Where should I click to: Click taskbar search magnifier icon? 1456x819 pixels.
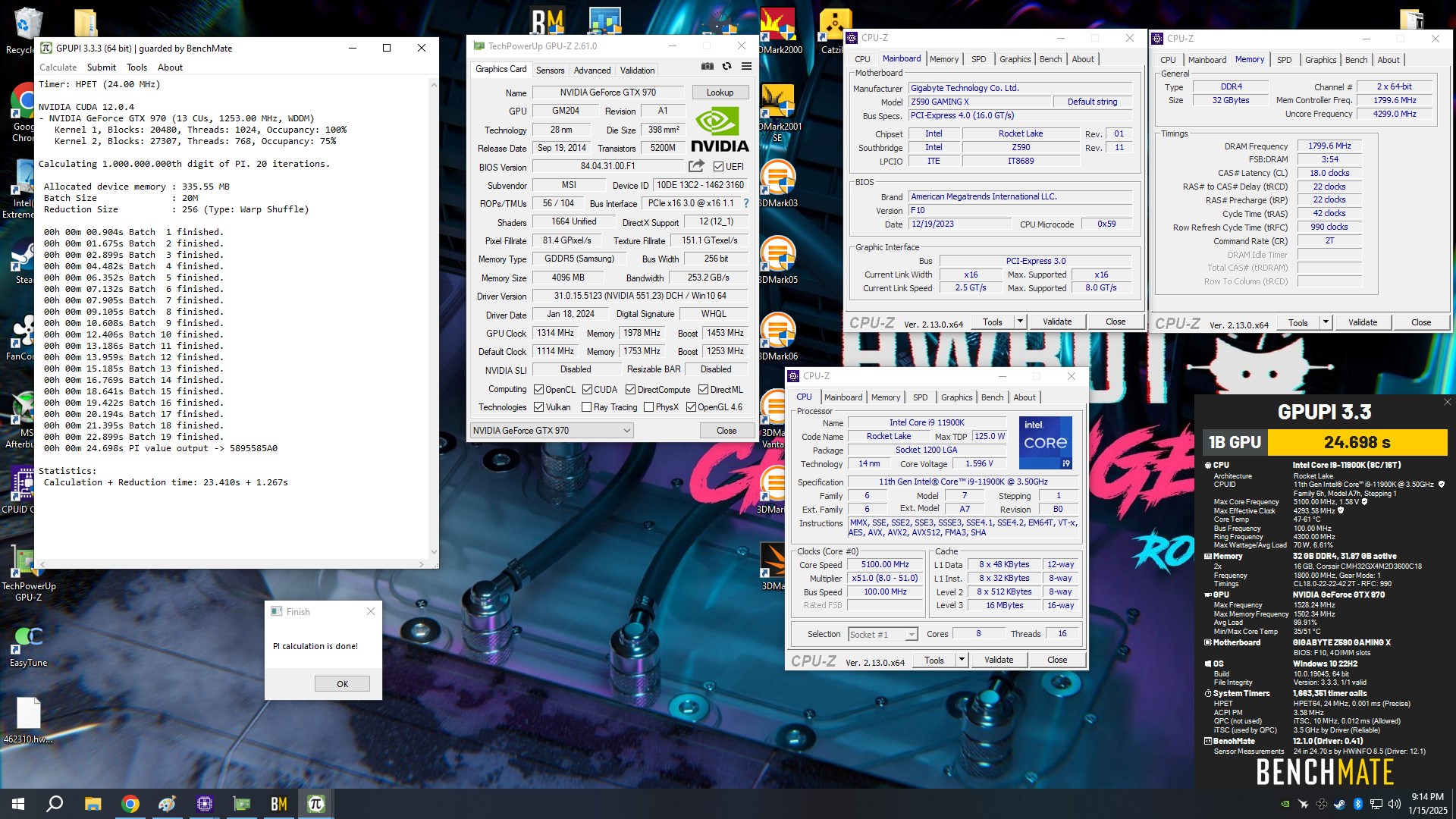pos(55,804)
